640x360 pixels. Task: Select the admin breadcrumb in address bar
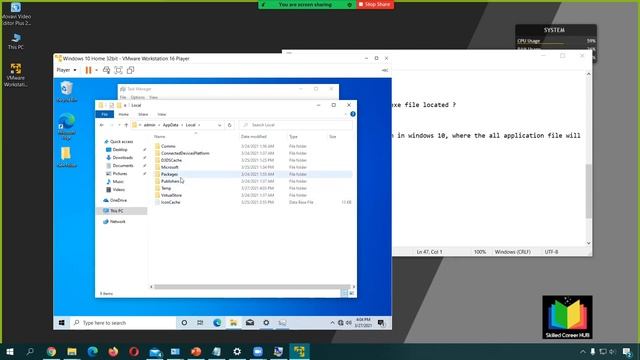click(149, 125)
